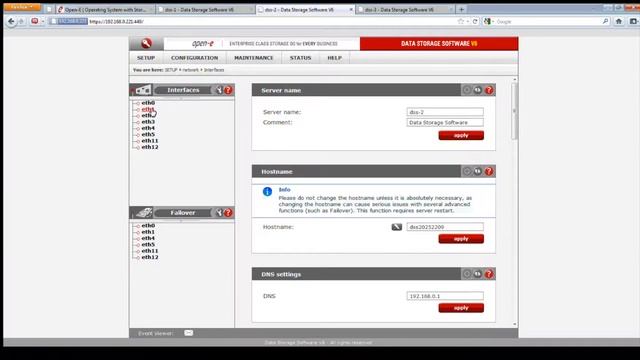Switch to the Open-E Operating System tab
The width and height of the screenshot is (640, 360).
pyautogui.click(x=105, y=9)
